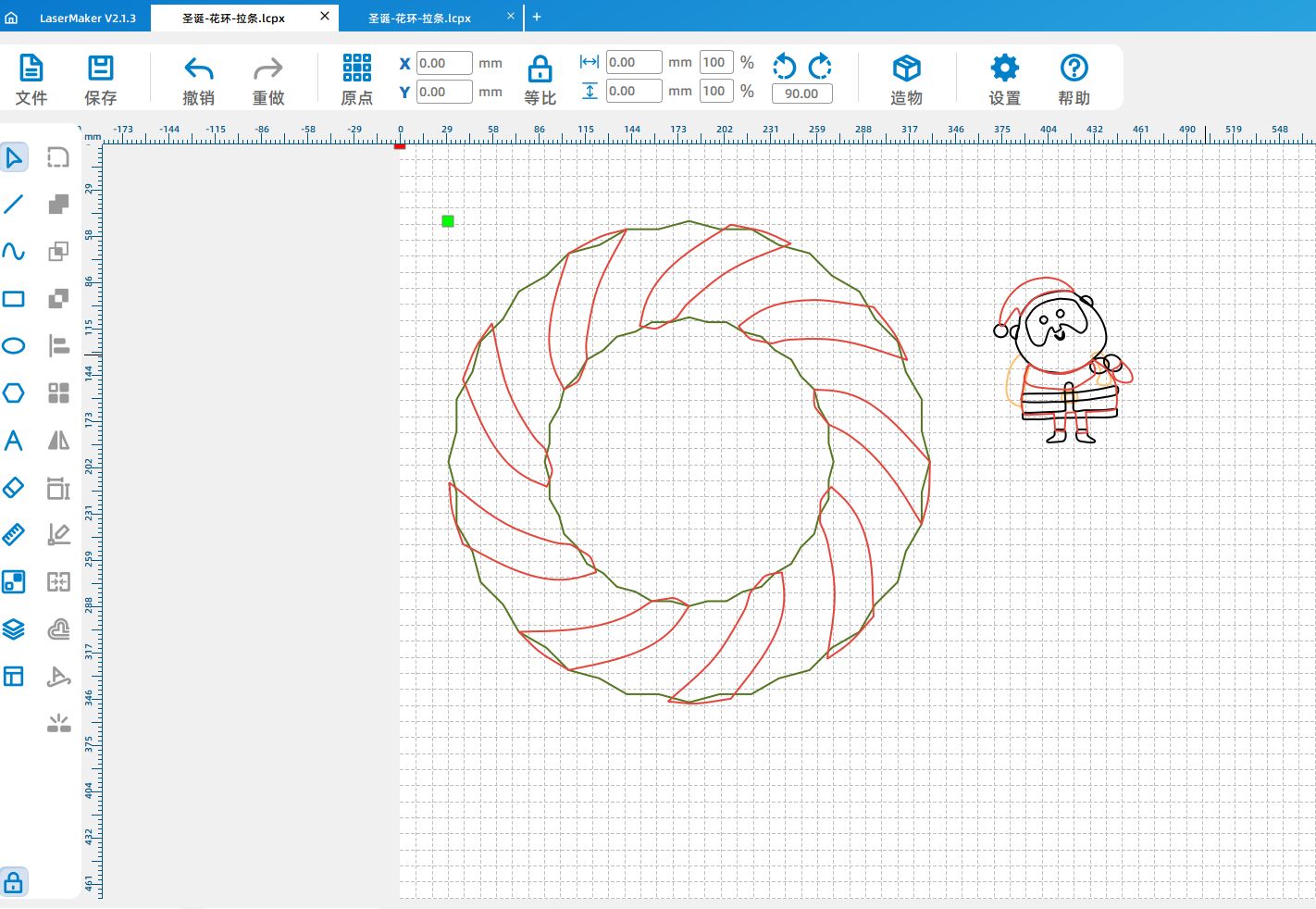Pick the straight line drawing tool
The height and width of the screenshot is (909, 1316).
point(14,205)
